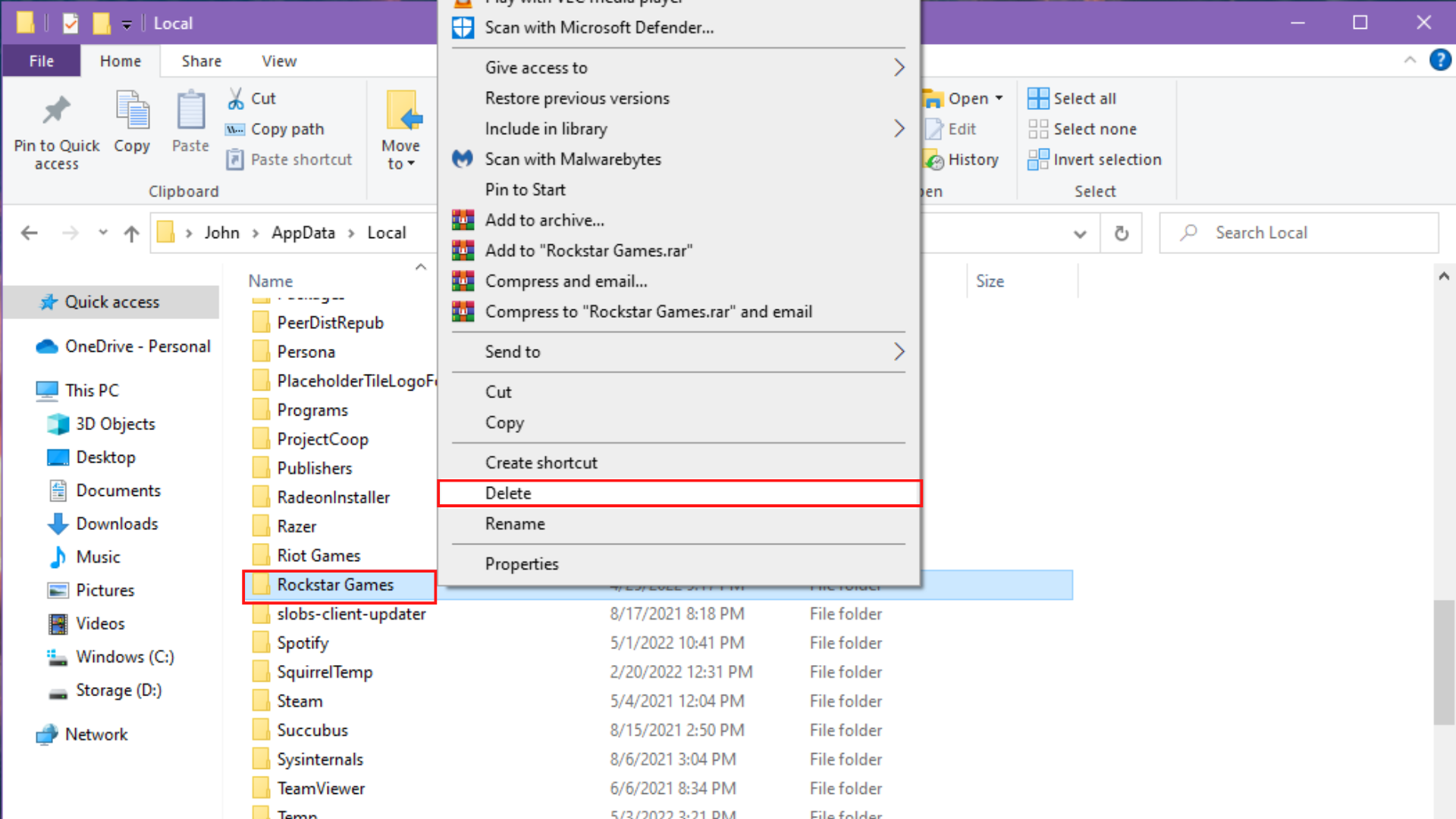Click the Copy path icon

pyautogui.click(x=235, y=130)
